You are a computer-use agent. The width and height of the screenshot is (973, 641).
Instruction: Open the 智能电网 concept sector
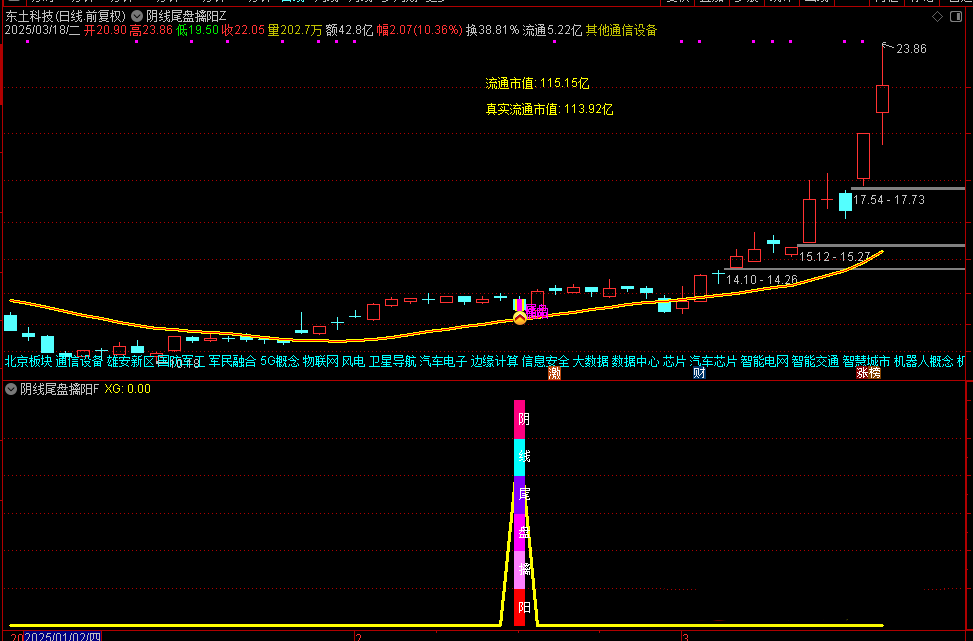coord(765,361)
